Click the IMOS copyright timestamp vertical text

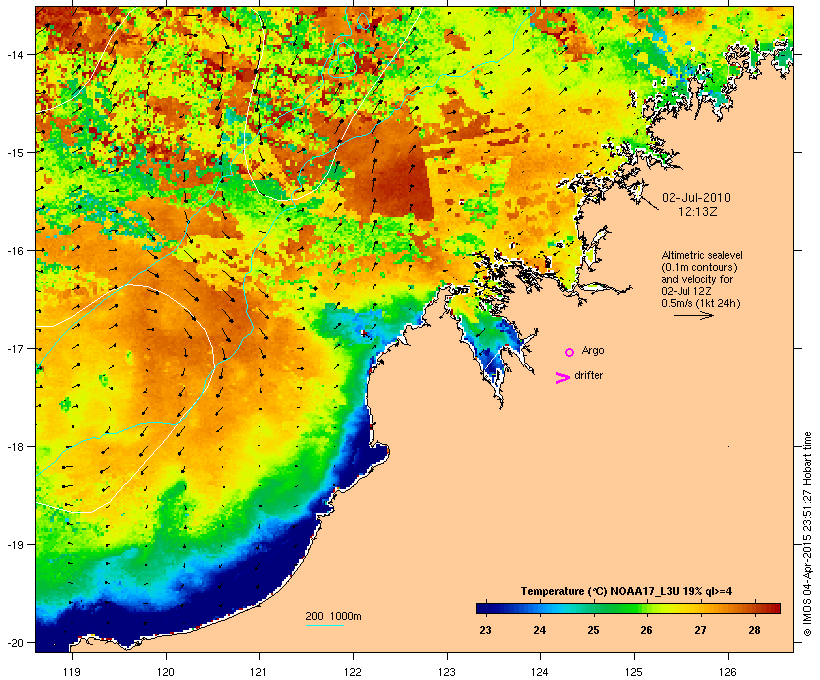[807, 534]
